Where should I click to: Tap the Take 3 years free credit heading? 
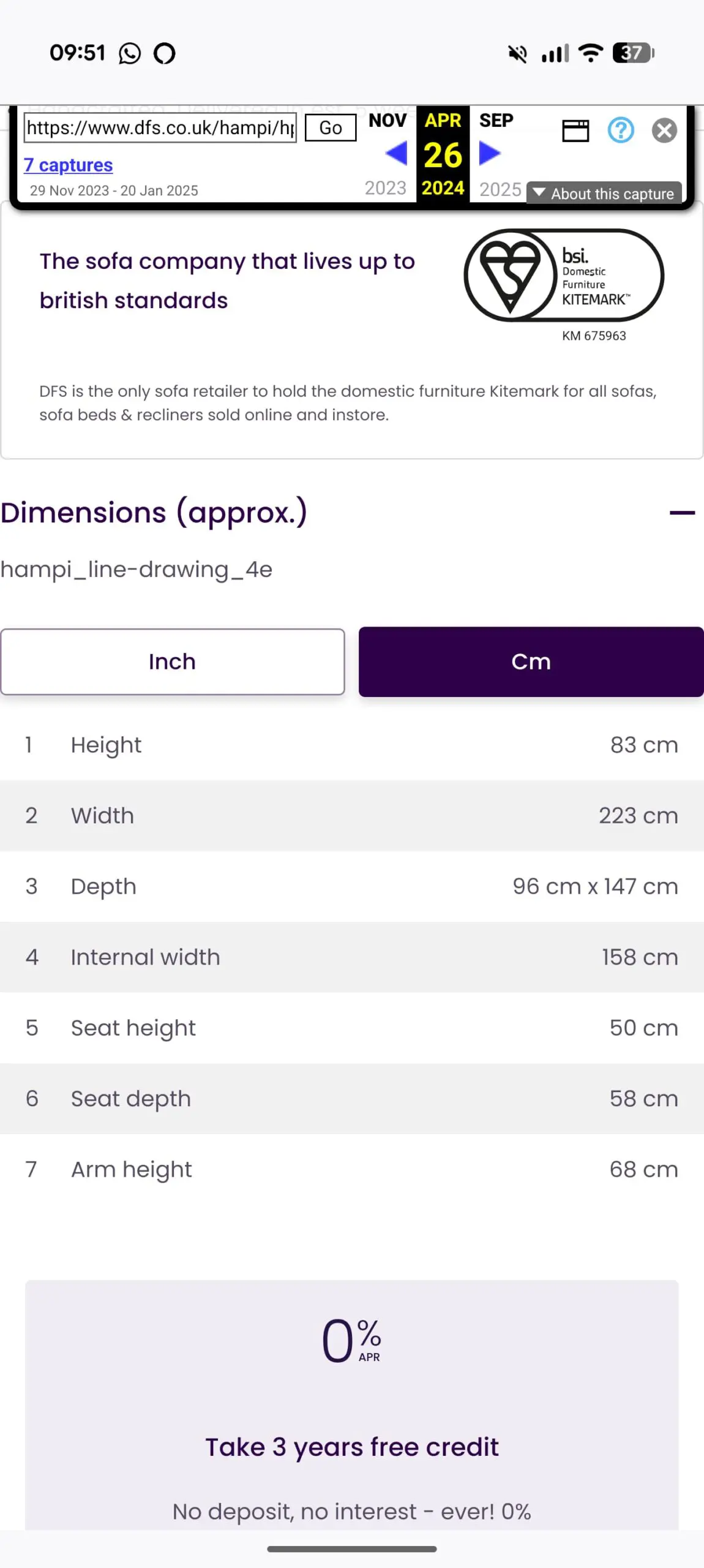click(x=352, y=1447)
